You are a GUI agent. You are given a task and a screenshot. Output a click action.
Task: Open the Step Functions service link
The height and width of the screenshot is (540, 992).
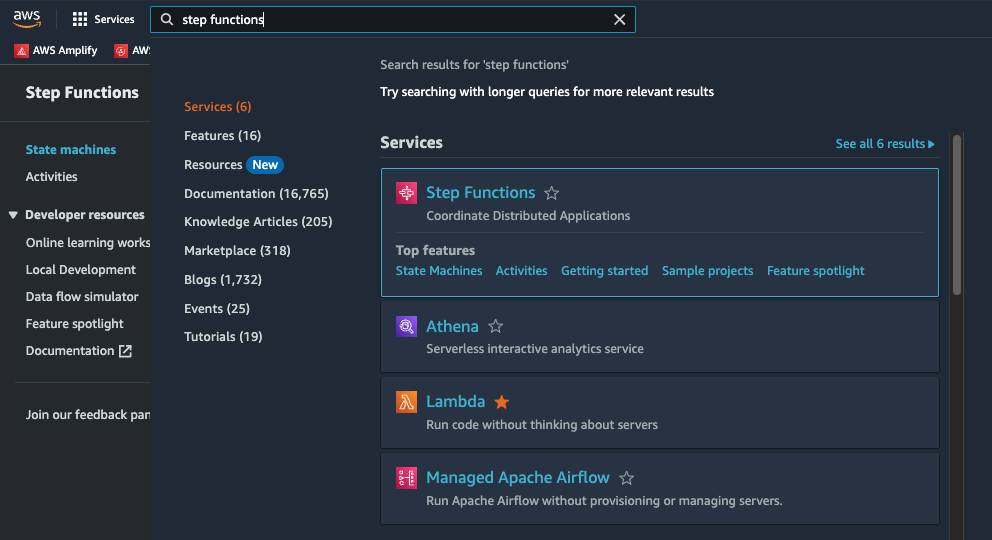click(x=480, y=192)
